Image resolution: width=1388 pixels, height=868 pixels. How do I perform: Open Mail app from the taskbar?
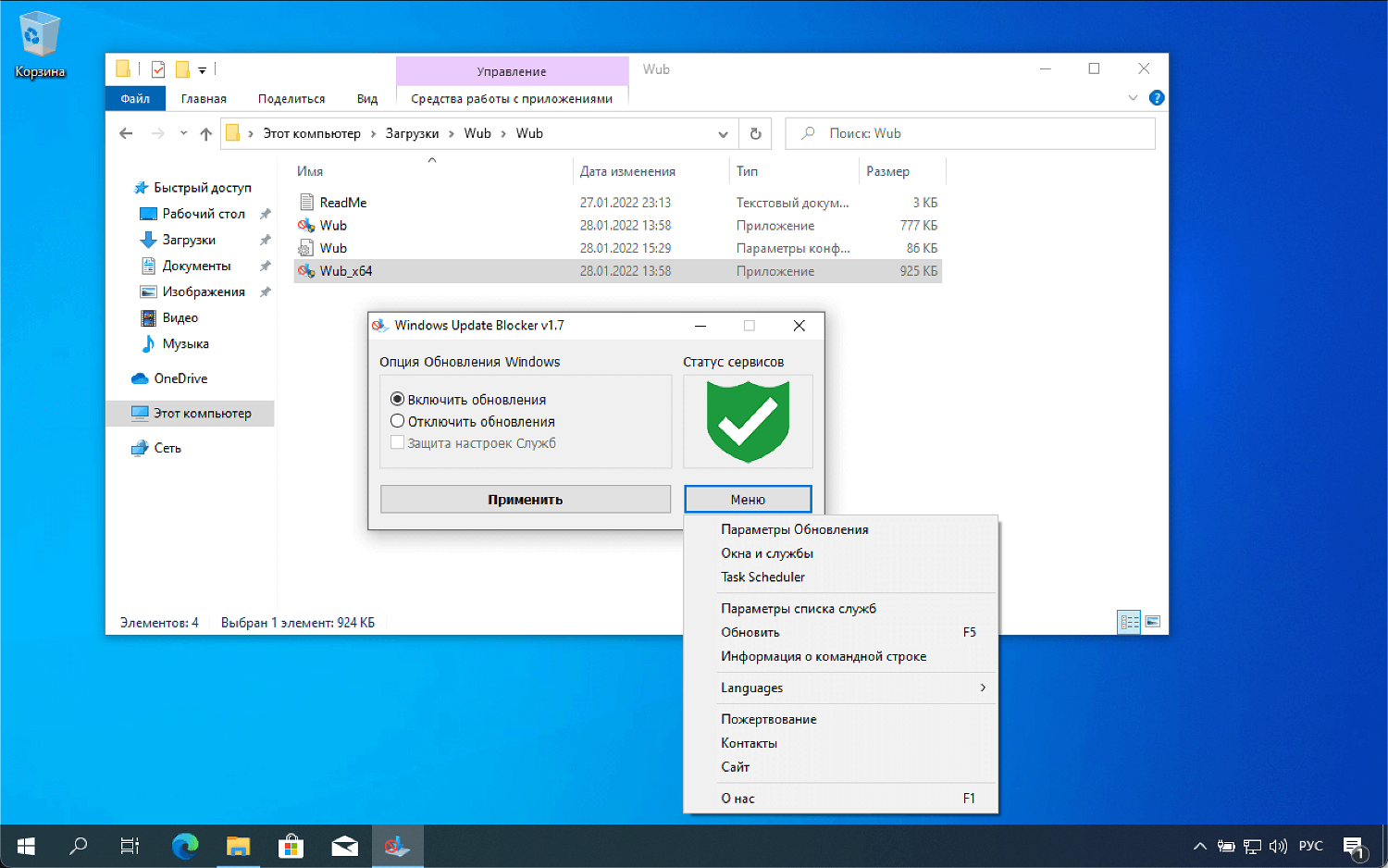point(345,846)
